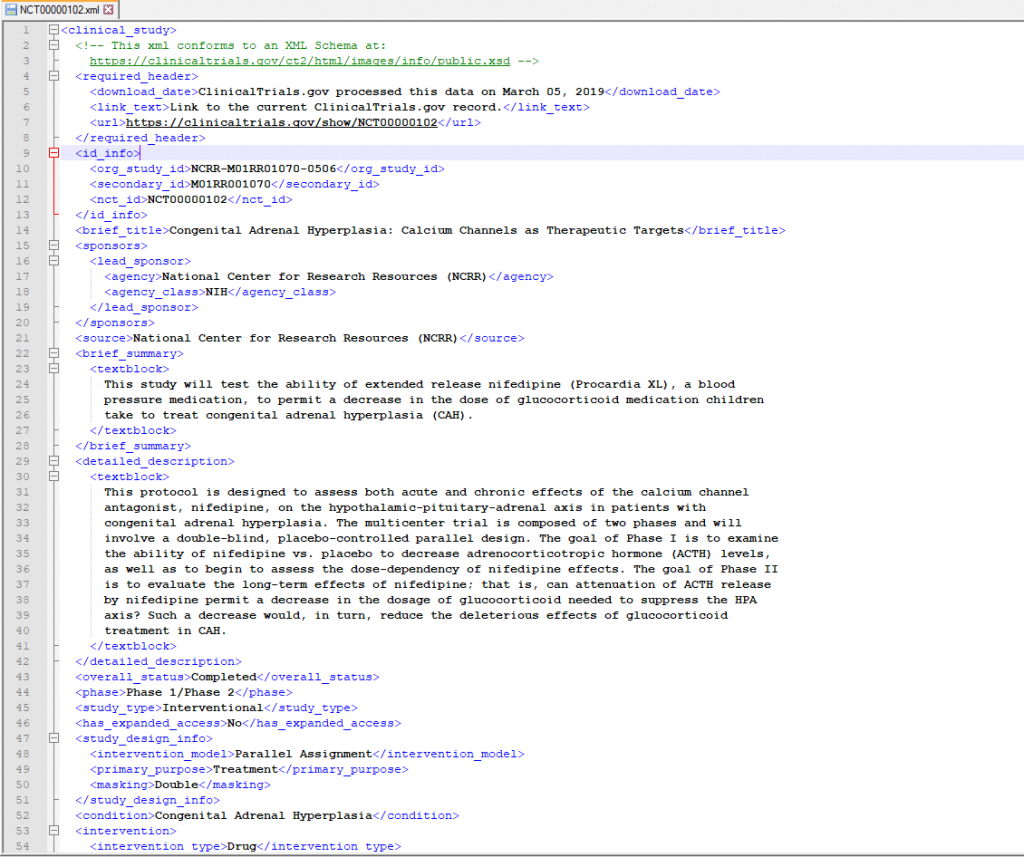Screen dimensions: 1024x857
Task: Collapse the lead_sponsor element
Action: [x=53, y=260]
